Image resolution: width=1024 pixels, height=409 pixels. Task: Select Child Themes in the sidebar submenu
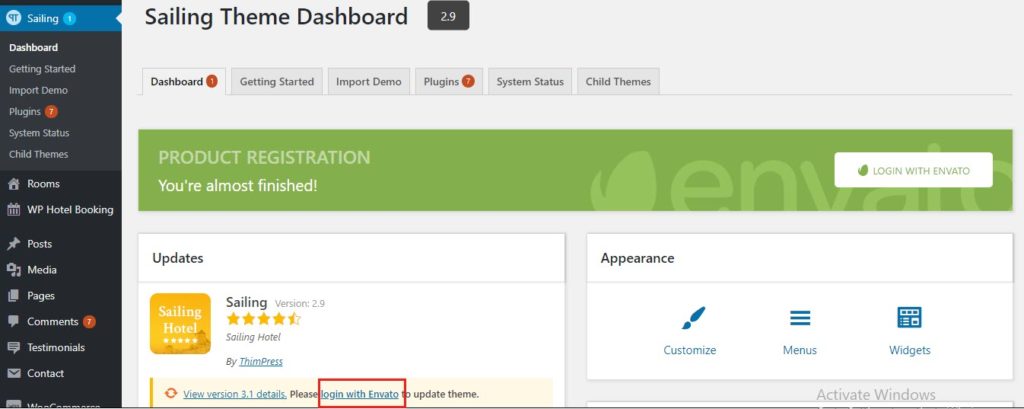pos(39,154)
